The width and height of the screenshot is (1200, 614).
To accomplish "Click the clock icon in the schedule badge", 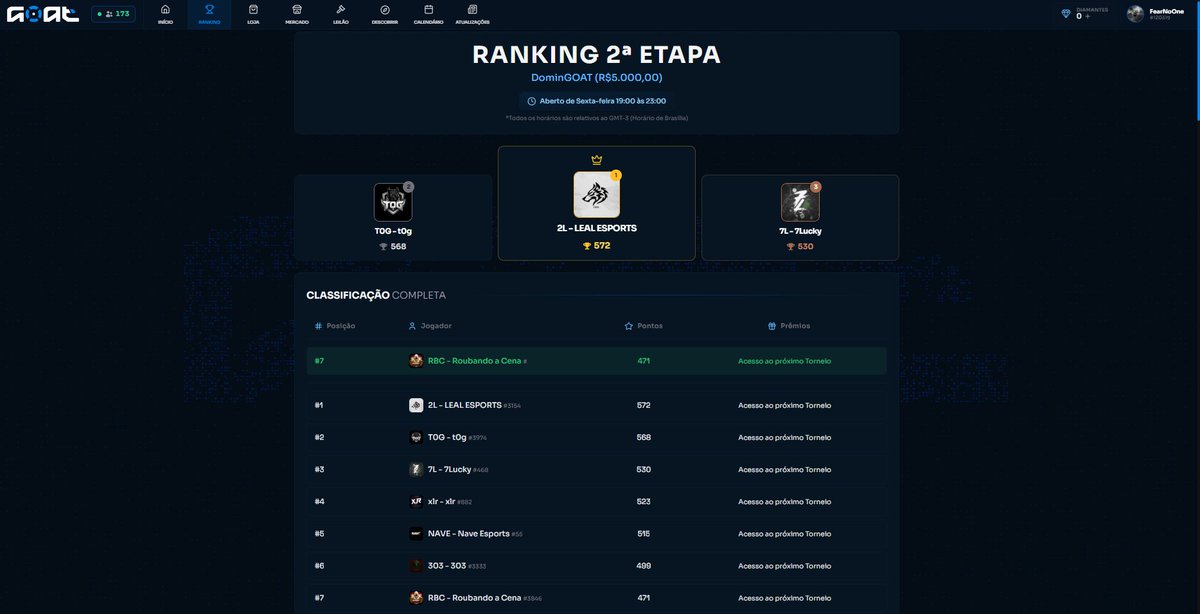I will [532, 100].
